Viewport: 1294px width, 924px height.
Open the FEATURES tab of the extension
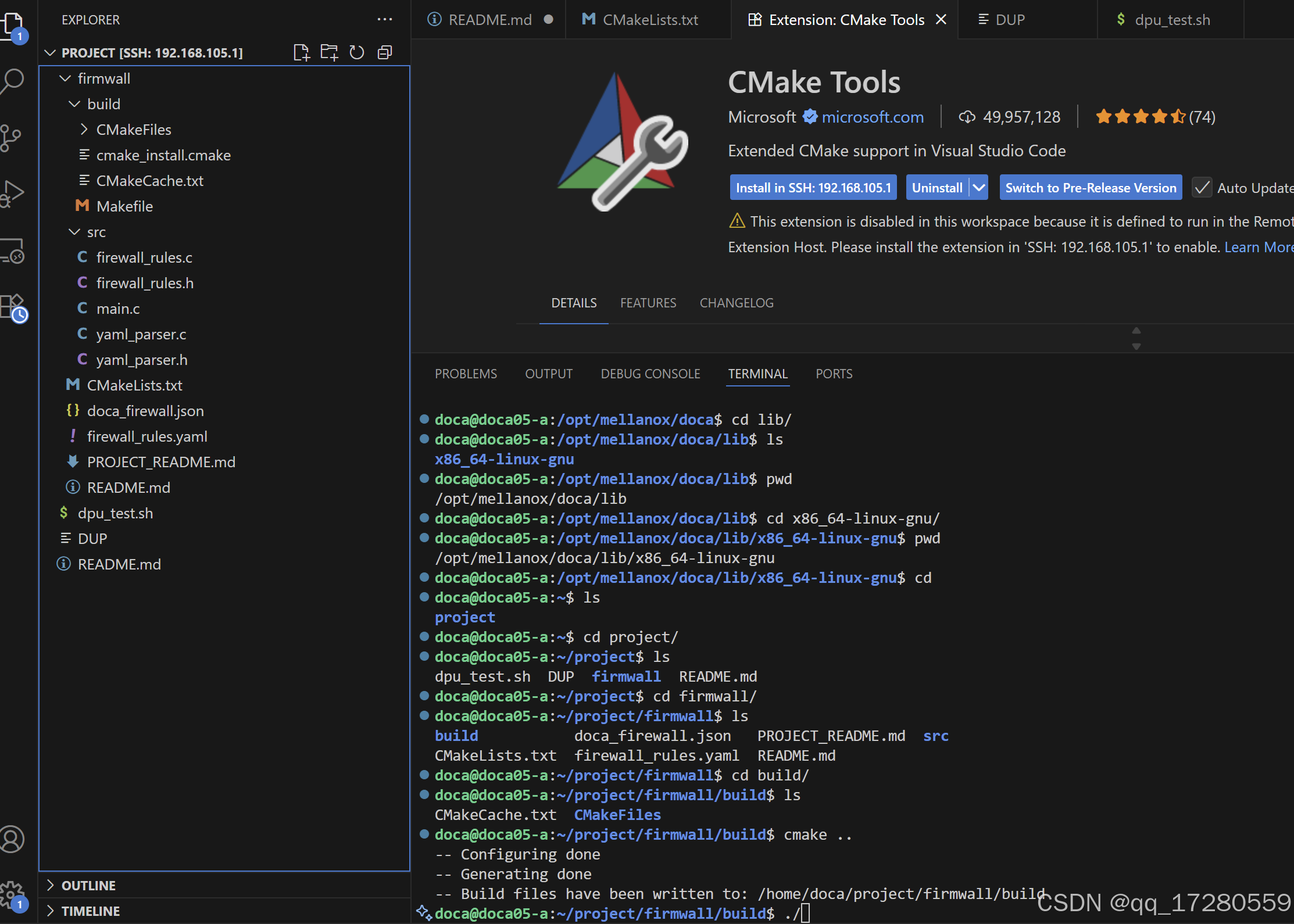click(x=648, y=303)
